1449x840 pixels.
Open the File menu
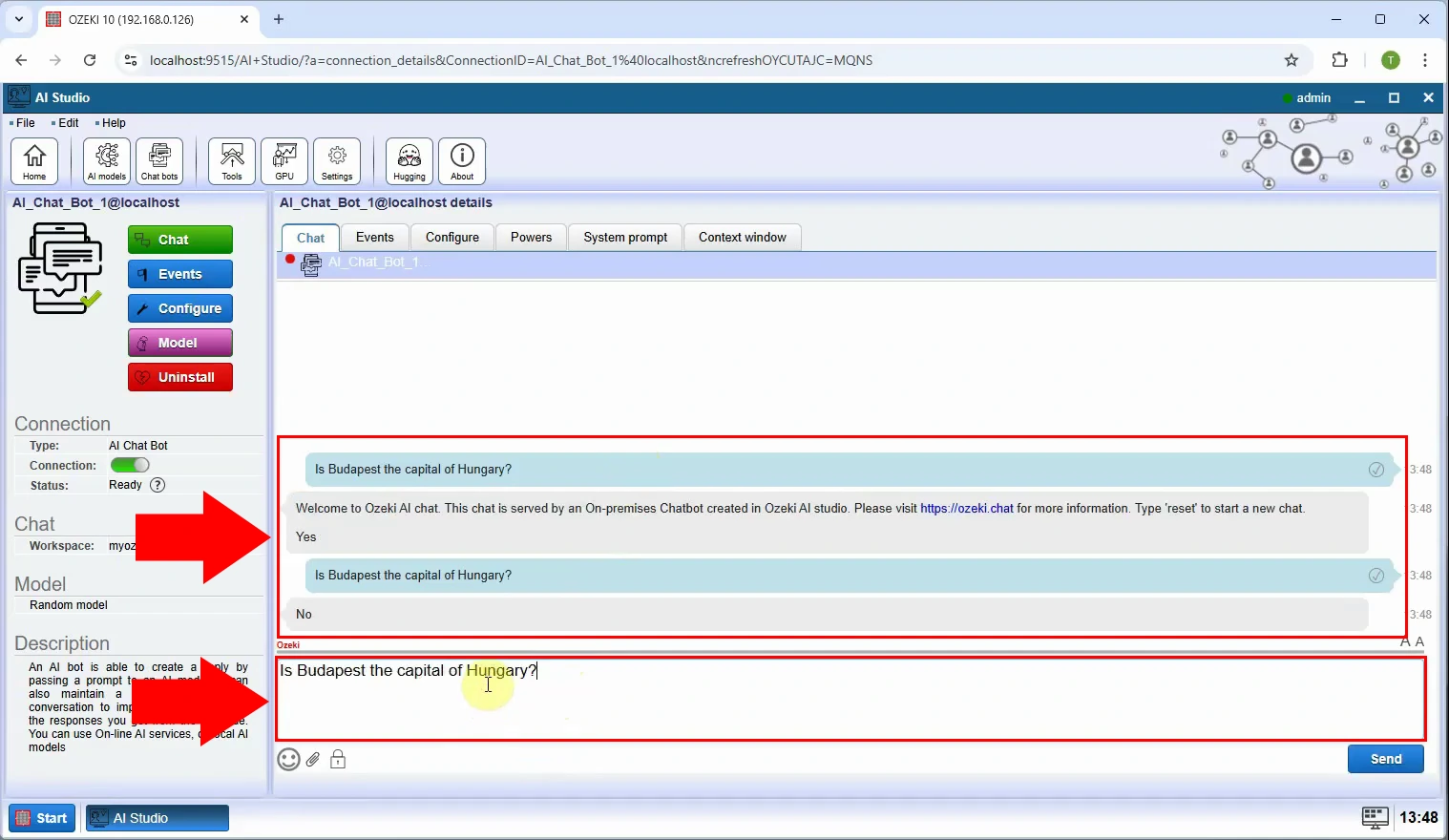click(x=25, y=123)
